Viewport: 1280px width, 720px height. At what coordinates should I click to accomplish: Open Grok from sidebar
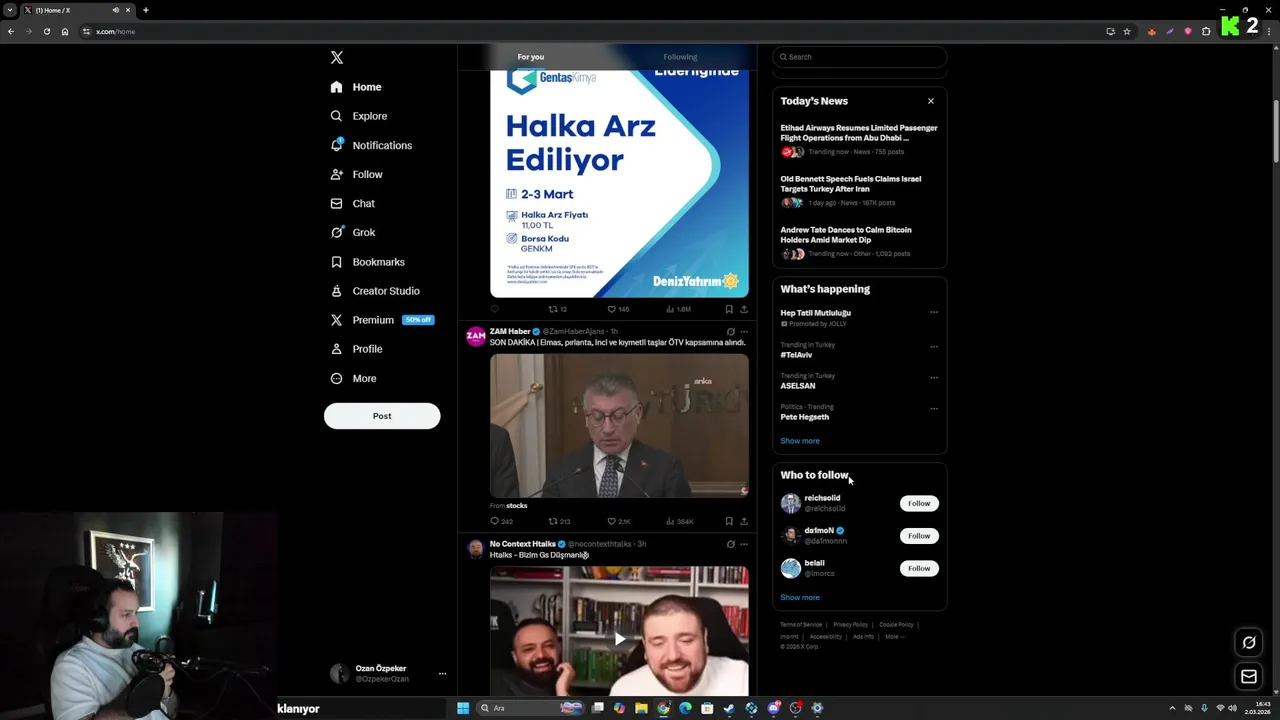click(x=352, y=232)
